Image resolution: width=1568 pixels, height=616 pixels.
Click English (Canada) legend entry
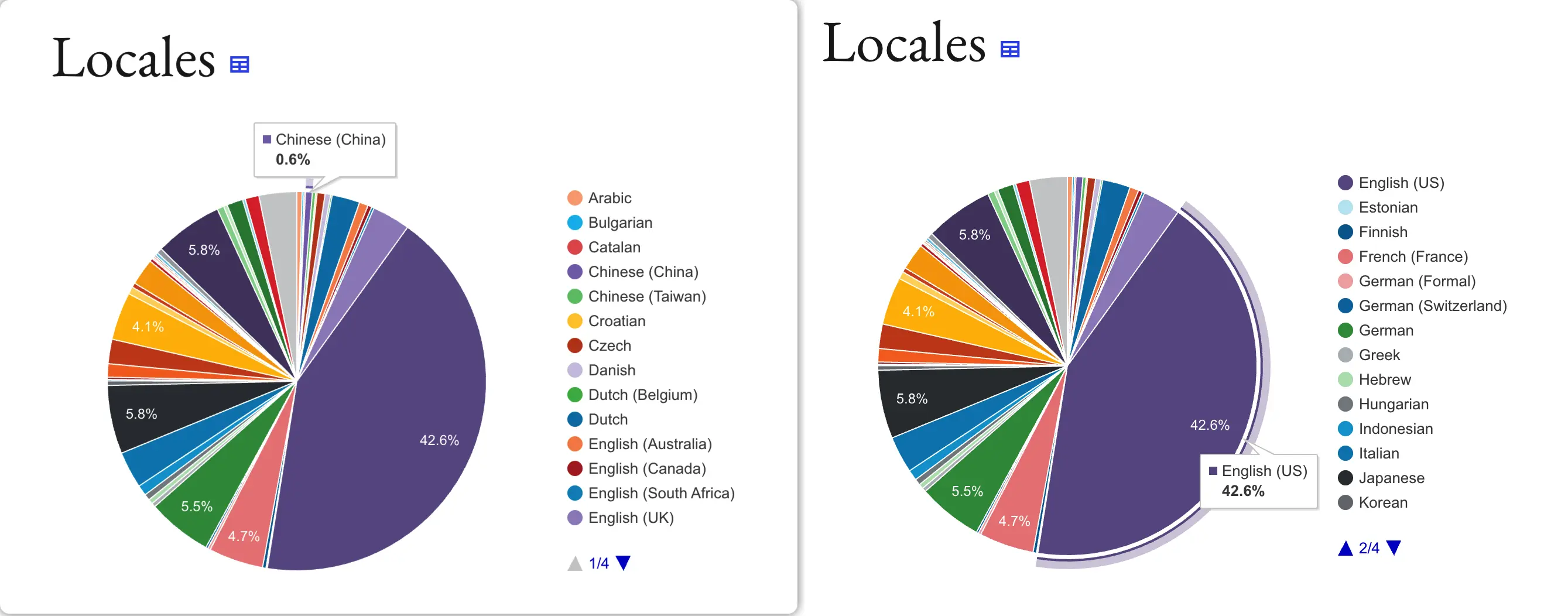coord(636,468)
